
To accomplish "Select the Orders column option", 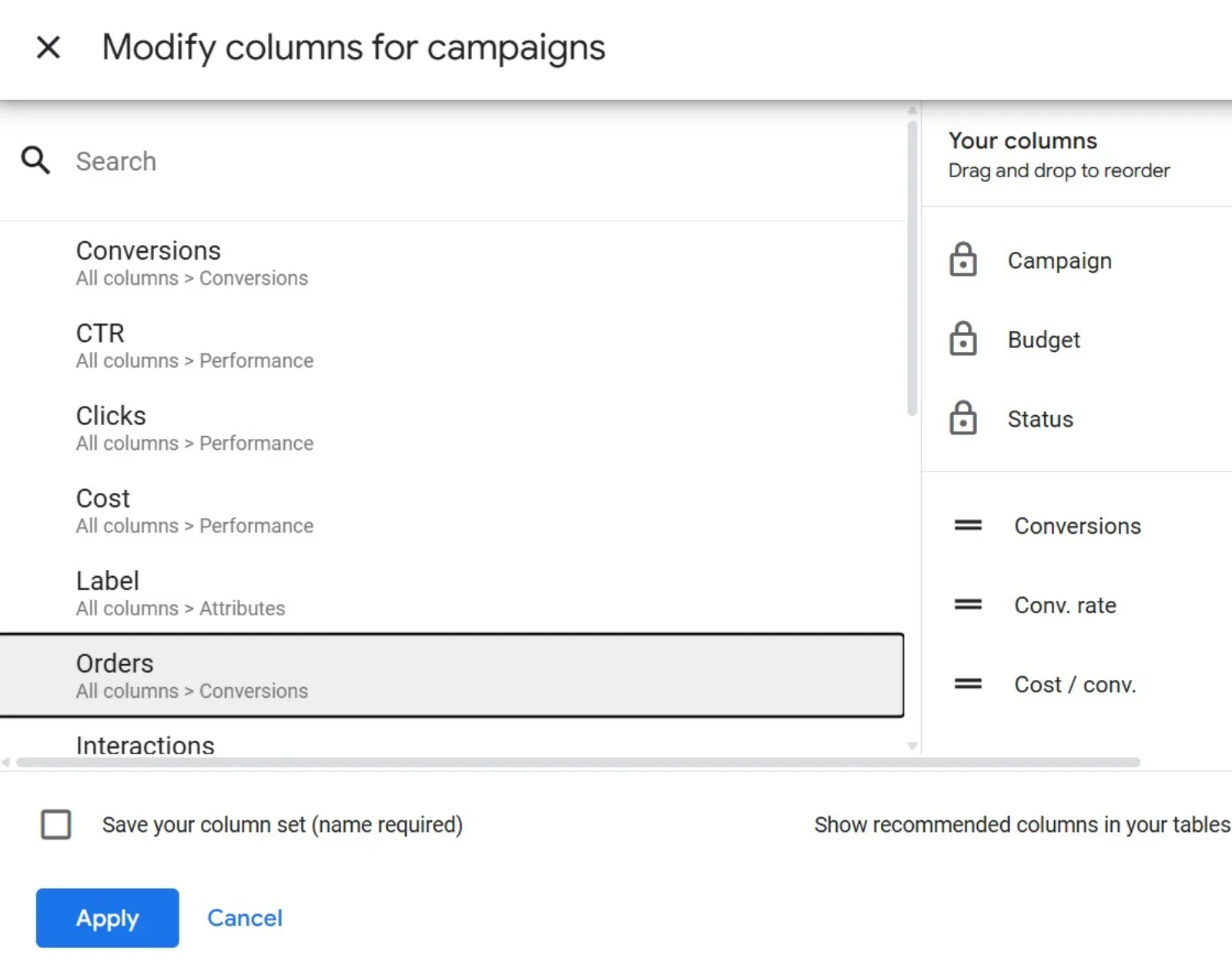I will pyautogui.click(x=451, y=675).
